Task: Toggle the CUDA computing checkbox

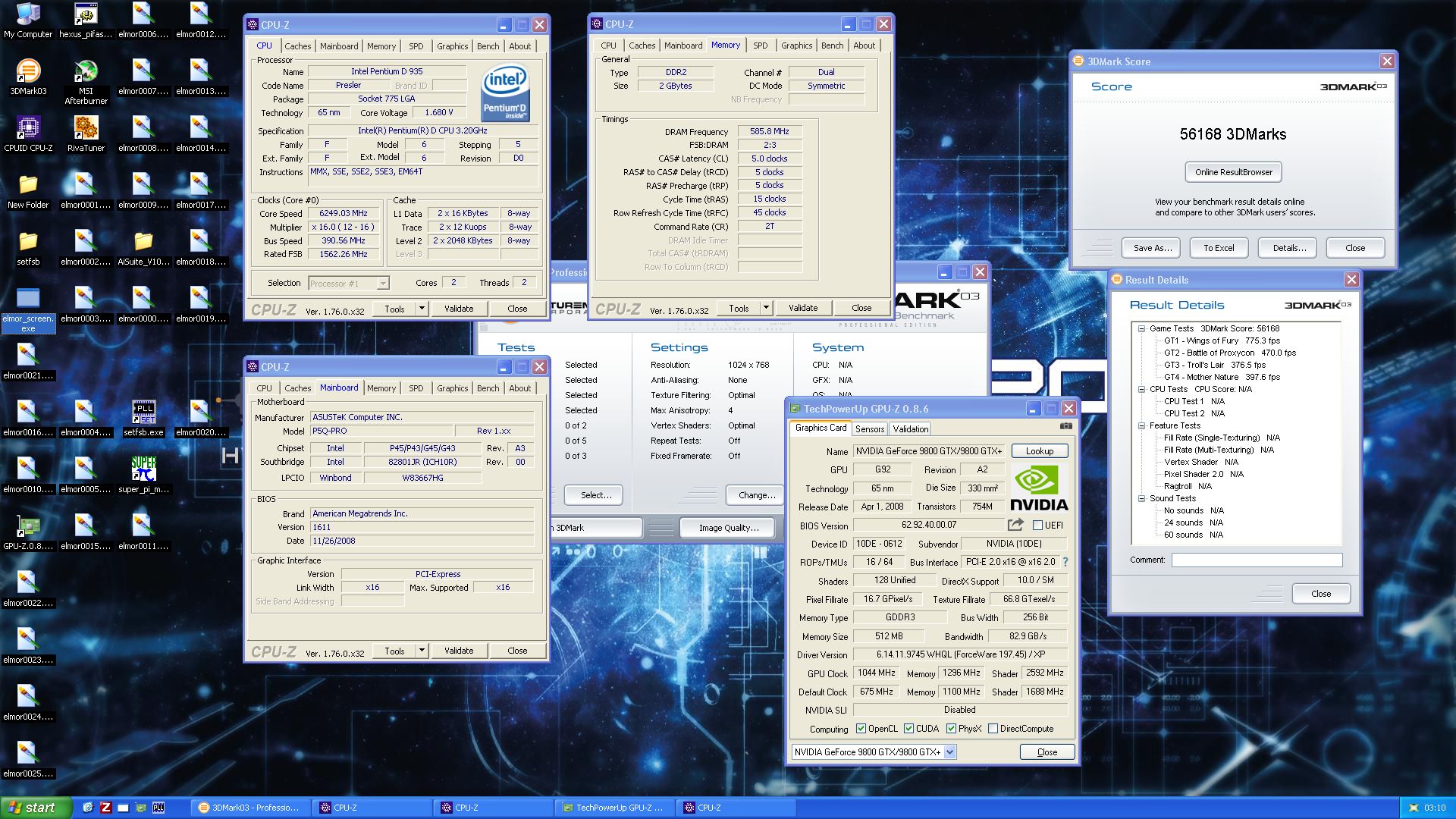Action: point(908,729)
